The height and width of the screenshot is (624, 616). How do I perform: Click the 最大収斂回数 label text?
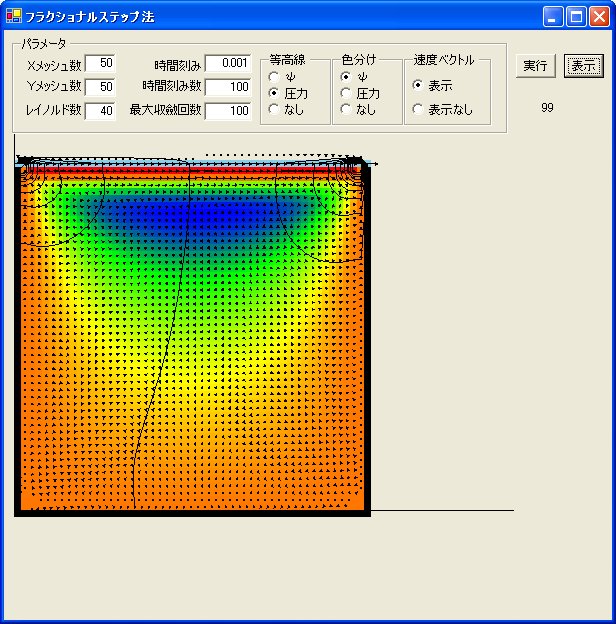click(x=165, y=109)
